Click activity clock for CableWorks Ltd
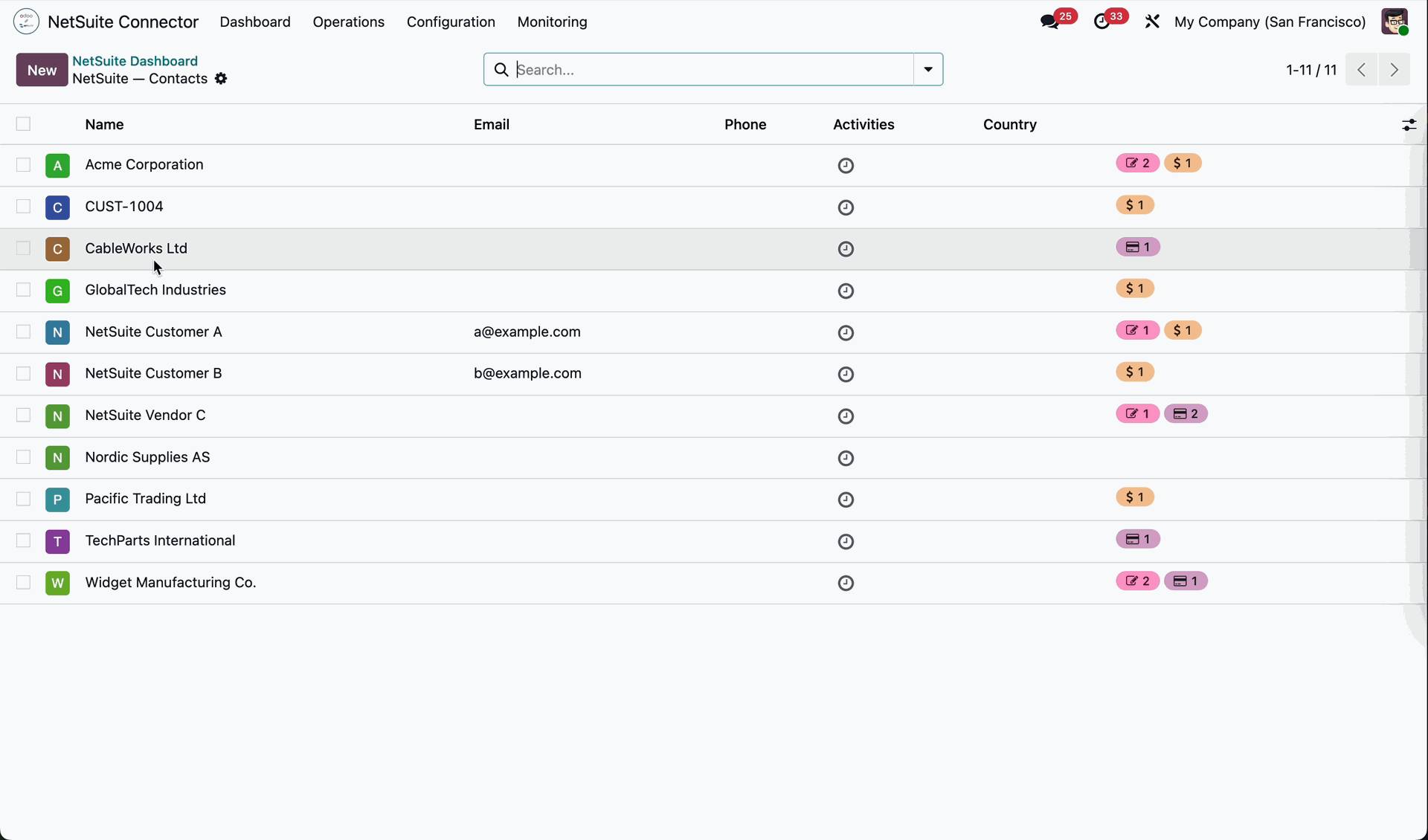 pos(846,249)
